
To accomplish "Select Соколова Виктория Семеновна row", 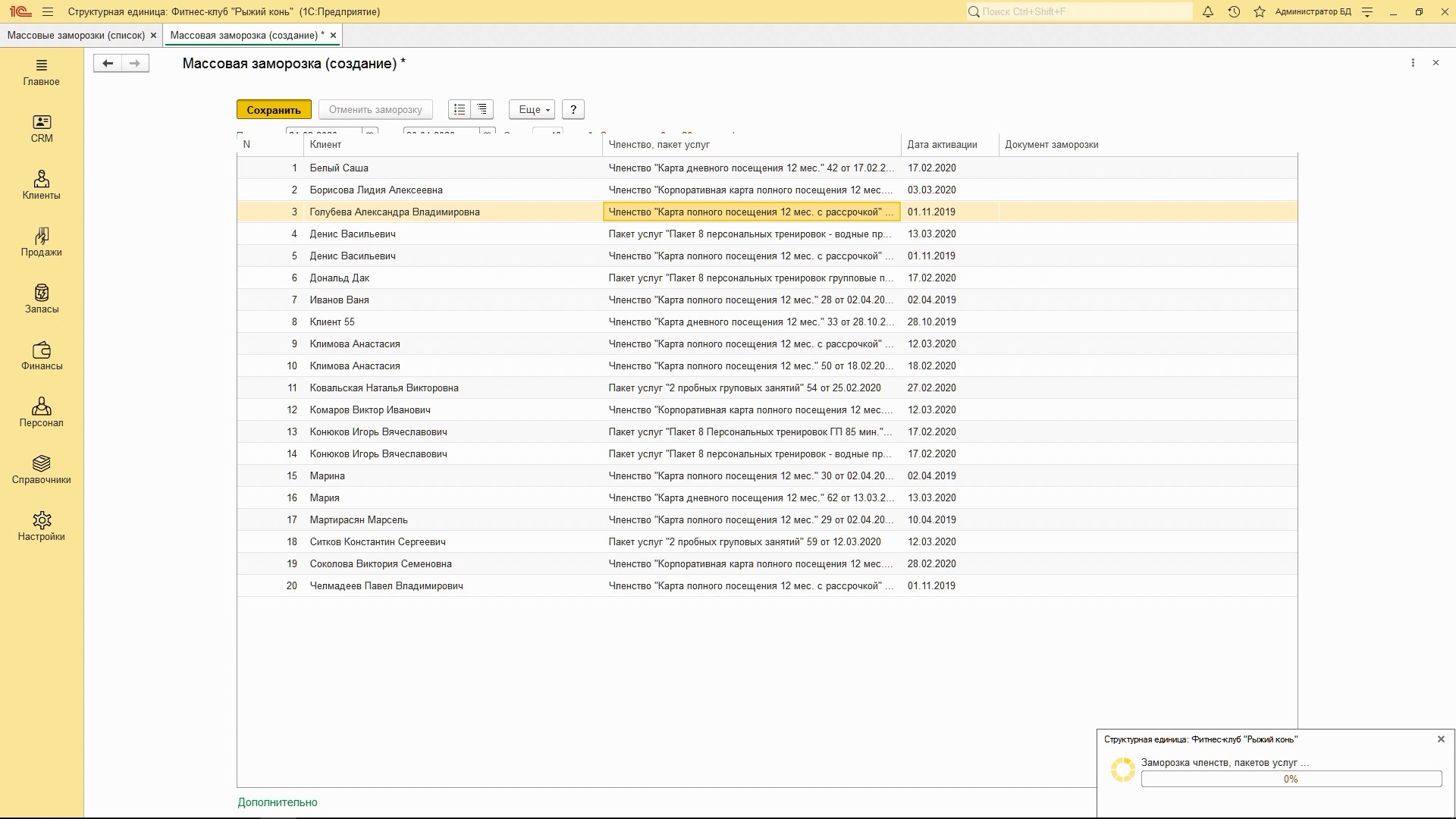I will tap(767, 564).
